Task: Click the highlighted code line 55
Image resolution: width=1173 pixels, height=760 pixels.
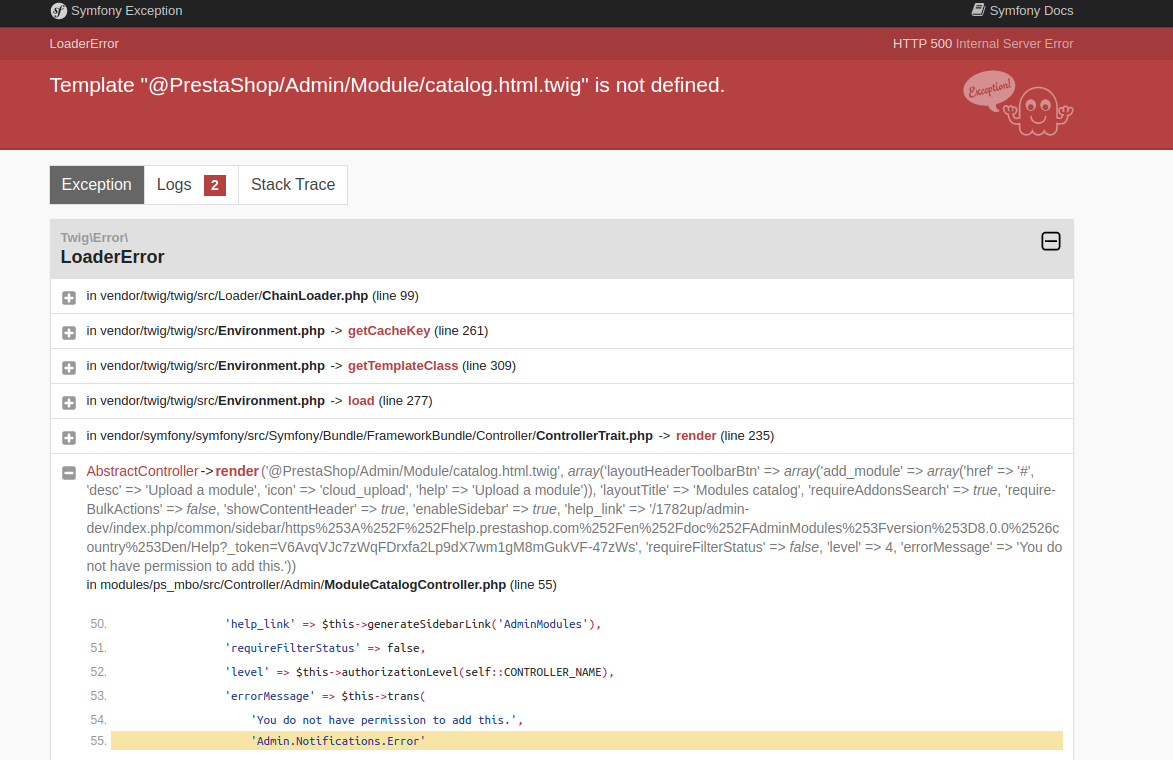Action: point(586,741)
